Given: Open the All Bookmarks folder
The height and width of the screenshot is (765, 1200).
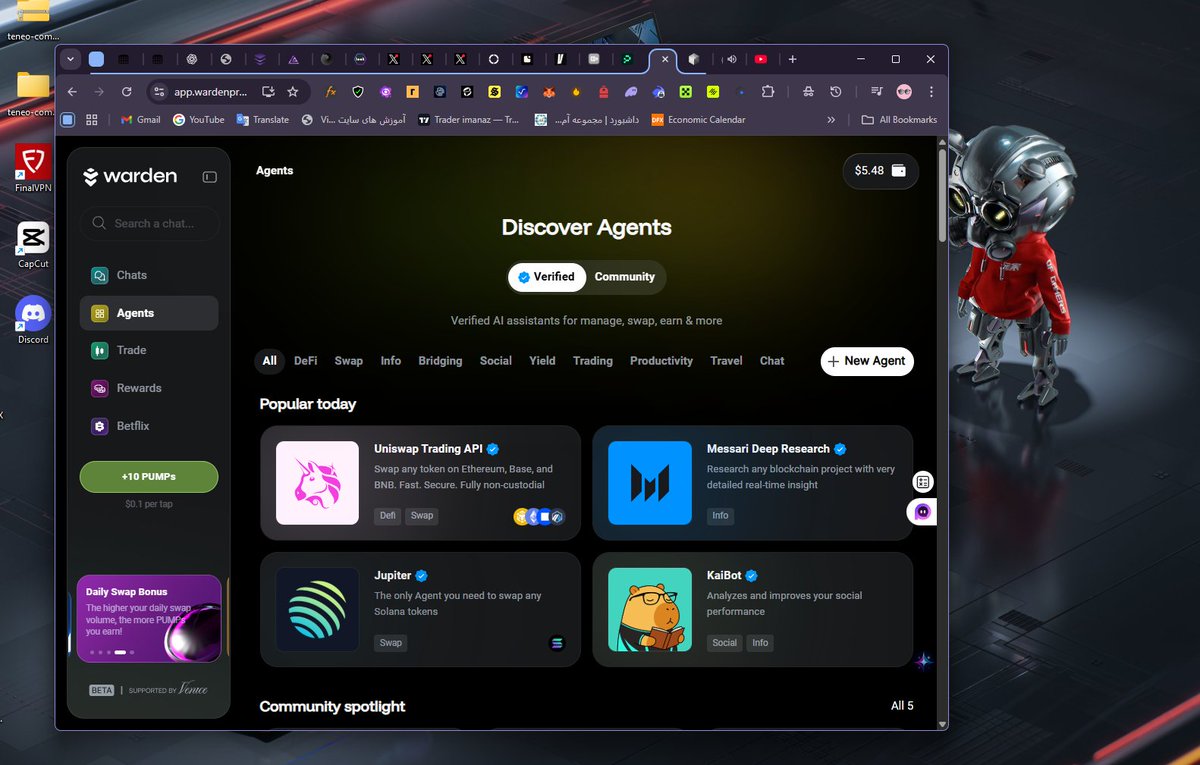Looking at the screenshot, I should click(x=899, y=120).
